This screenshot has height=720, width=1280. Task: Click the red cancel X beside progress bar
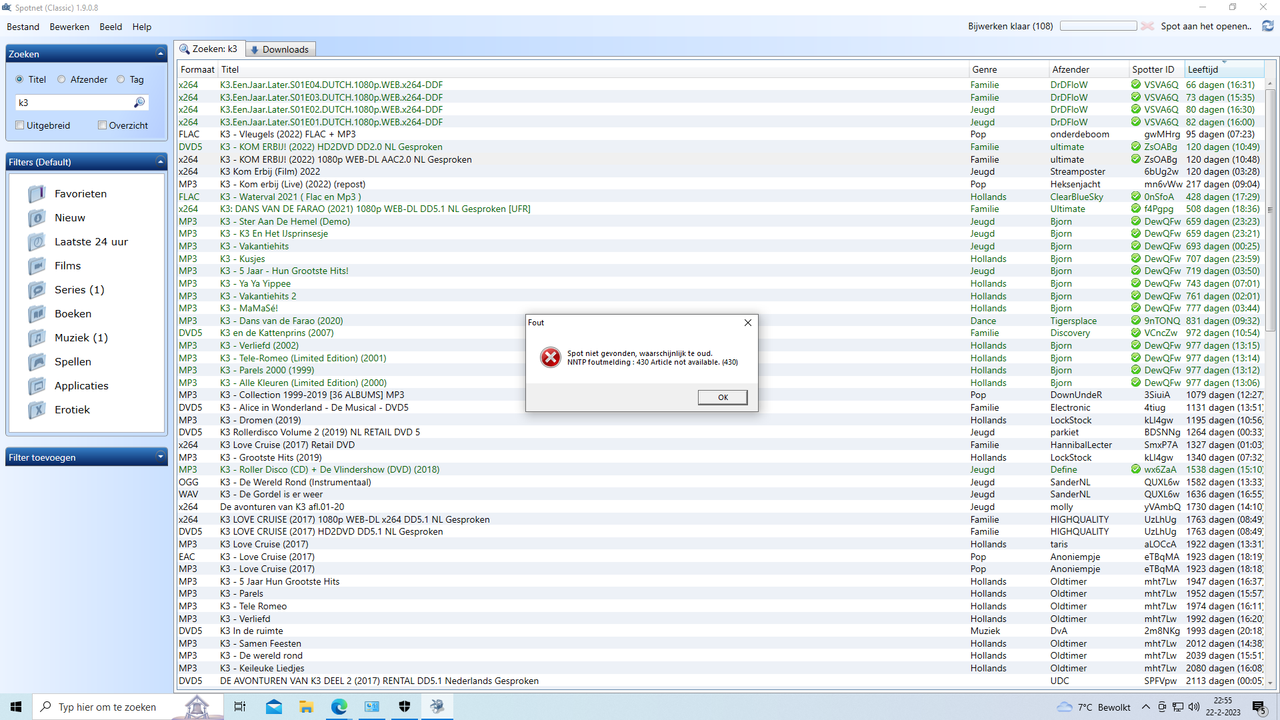1148,27
